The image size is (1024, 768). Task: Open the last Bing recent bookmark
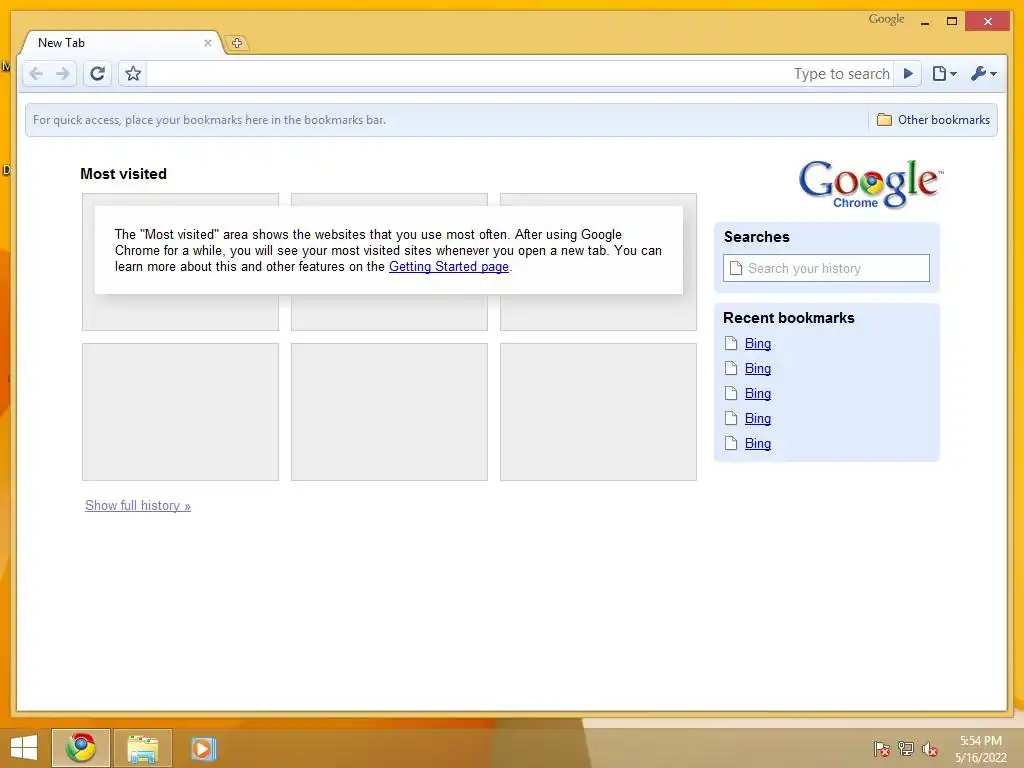pos(758,443)
